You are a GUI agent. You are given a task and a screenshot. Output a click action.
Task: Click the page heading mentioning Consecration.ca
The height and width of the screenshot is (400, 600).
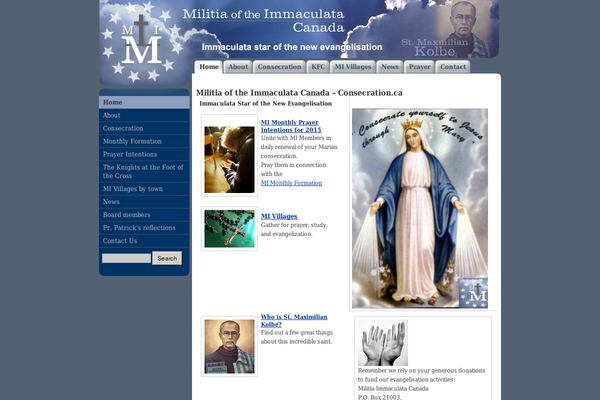(x=299, y=93)
